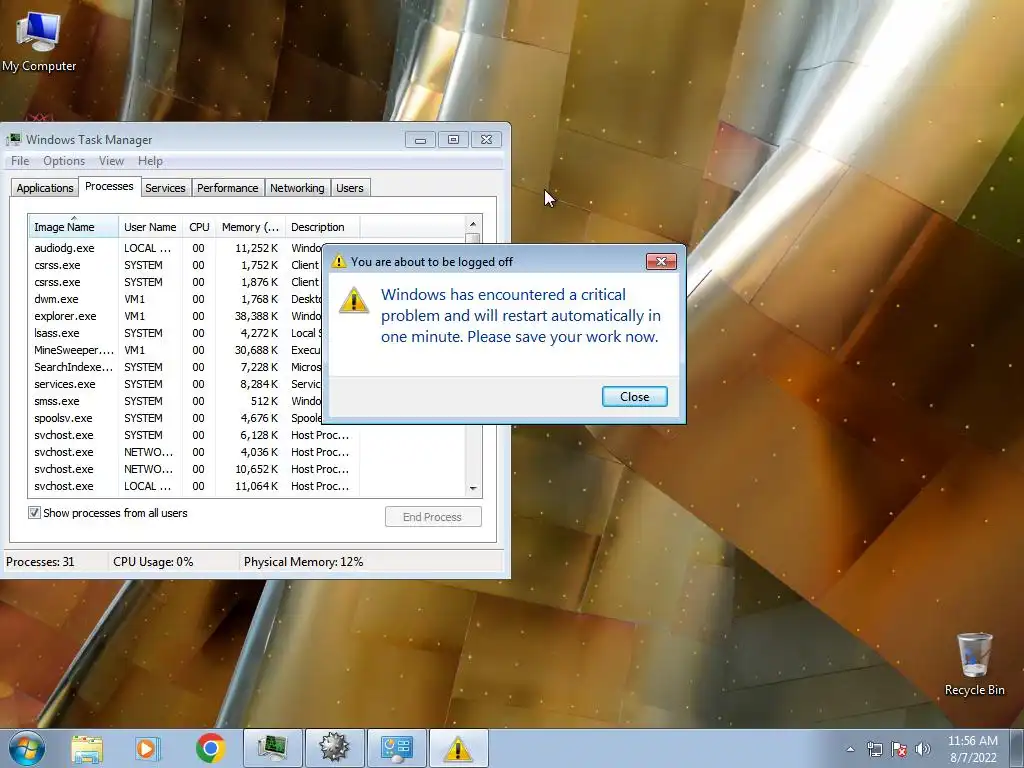Minimize the Windows Task Manager window
Viewport: 1024px width, 768px height.
(420, 140)
